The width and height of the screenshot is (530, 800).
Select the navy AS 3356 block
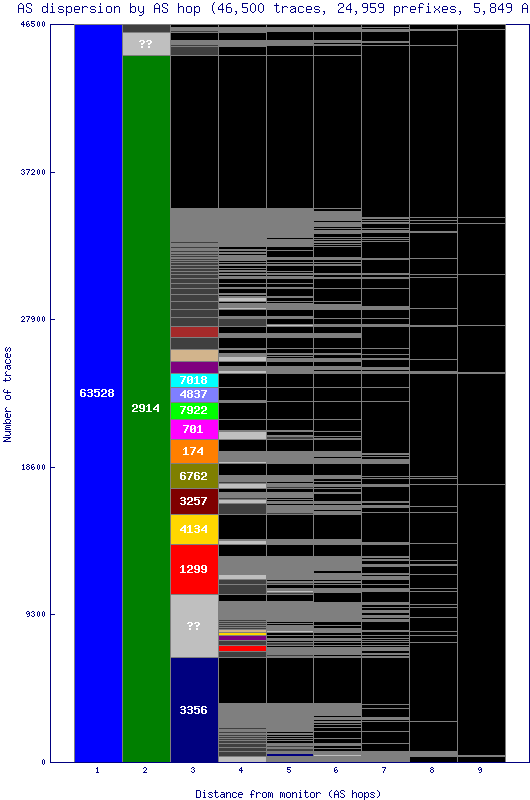[194, 710]
